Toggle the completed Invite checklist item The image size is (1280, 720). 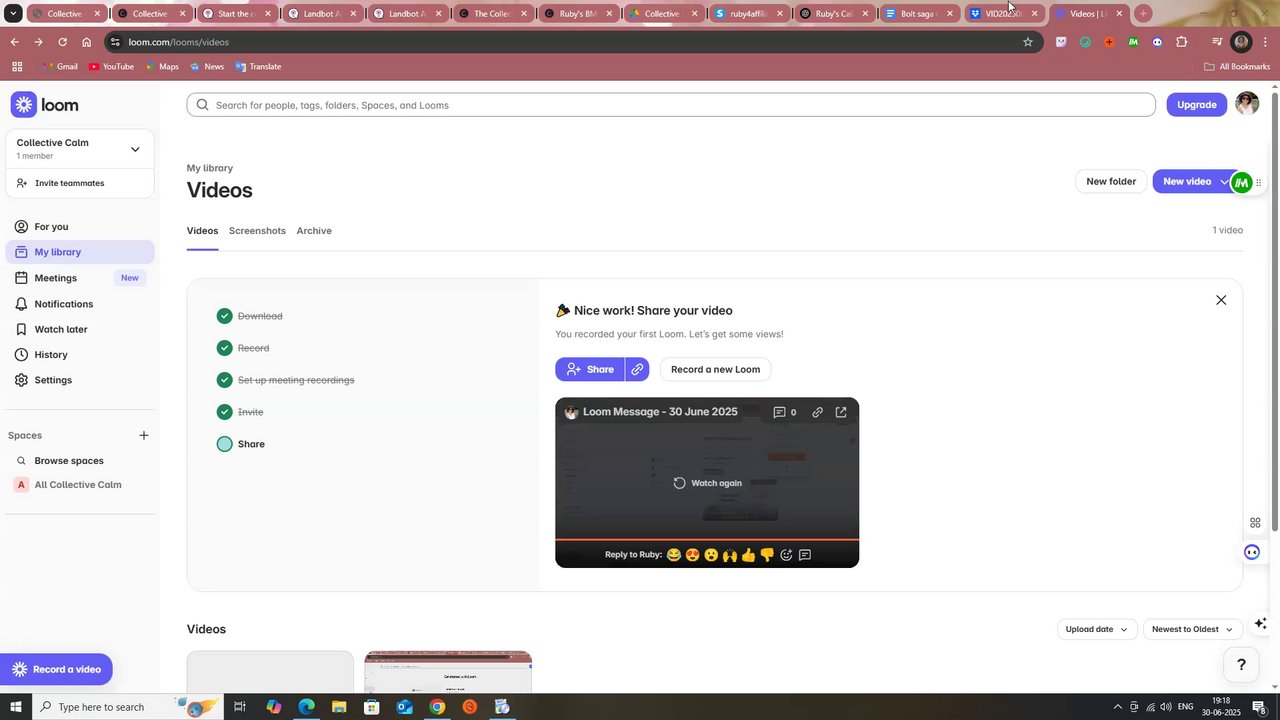coord(224,412)
